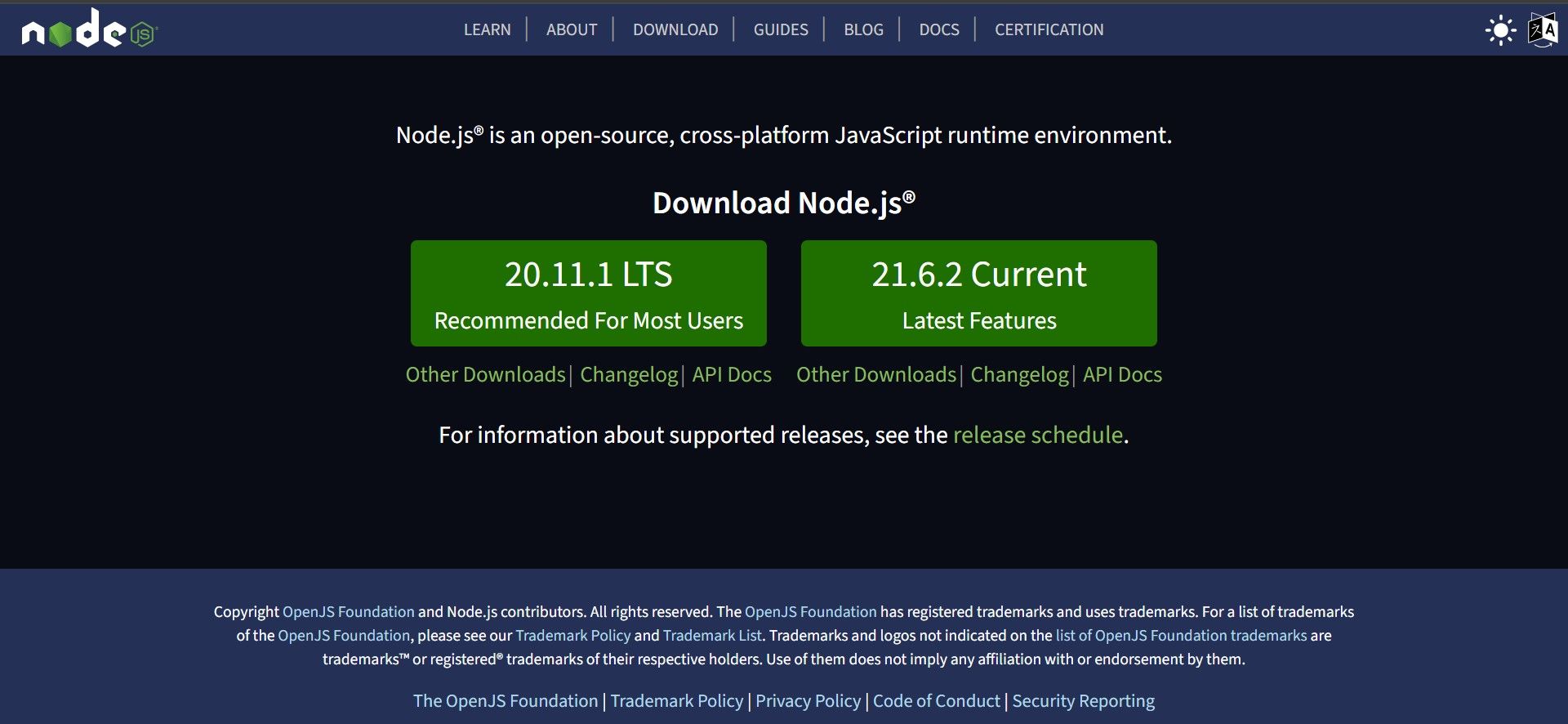Open the LEARN menu item

[x=488, y=29]
